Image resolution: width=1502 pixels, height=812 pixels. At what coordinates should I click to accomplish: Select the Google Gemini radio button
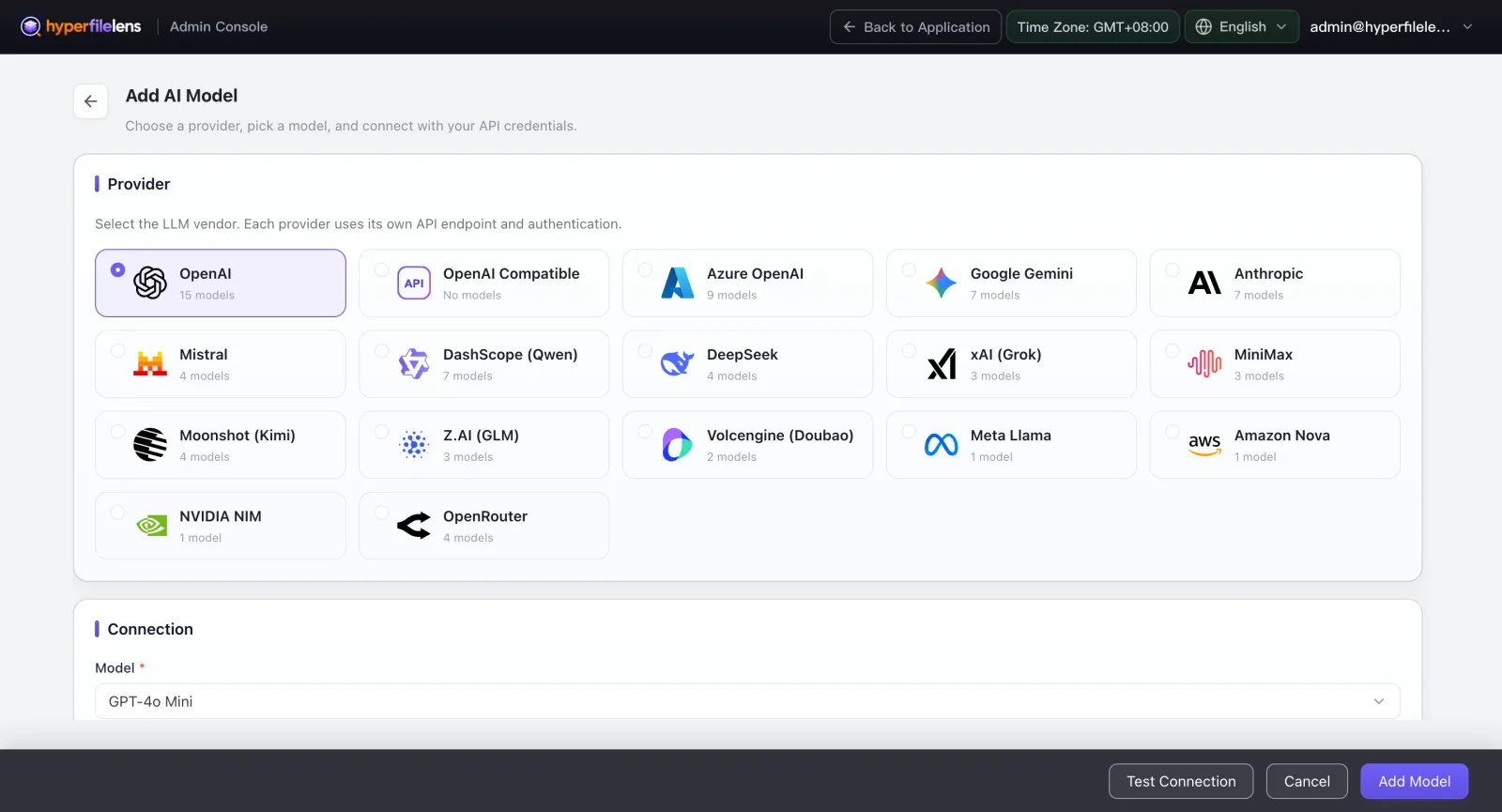click(x=909, y=269)
